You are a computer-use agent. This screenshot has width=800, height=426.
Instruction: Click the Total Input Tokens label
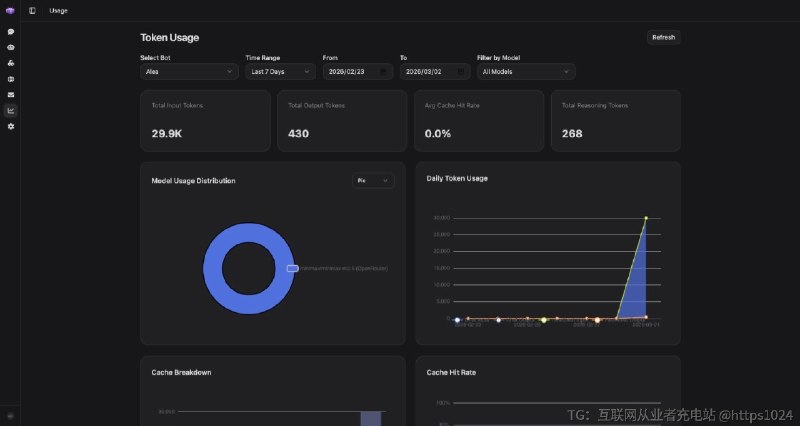pyautogui.click(x=177, y=106)
